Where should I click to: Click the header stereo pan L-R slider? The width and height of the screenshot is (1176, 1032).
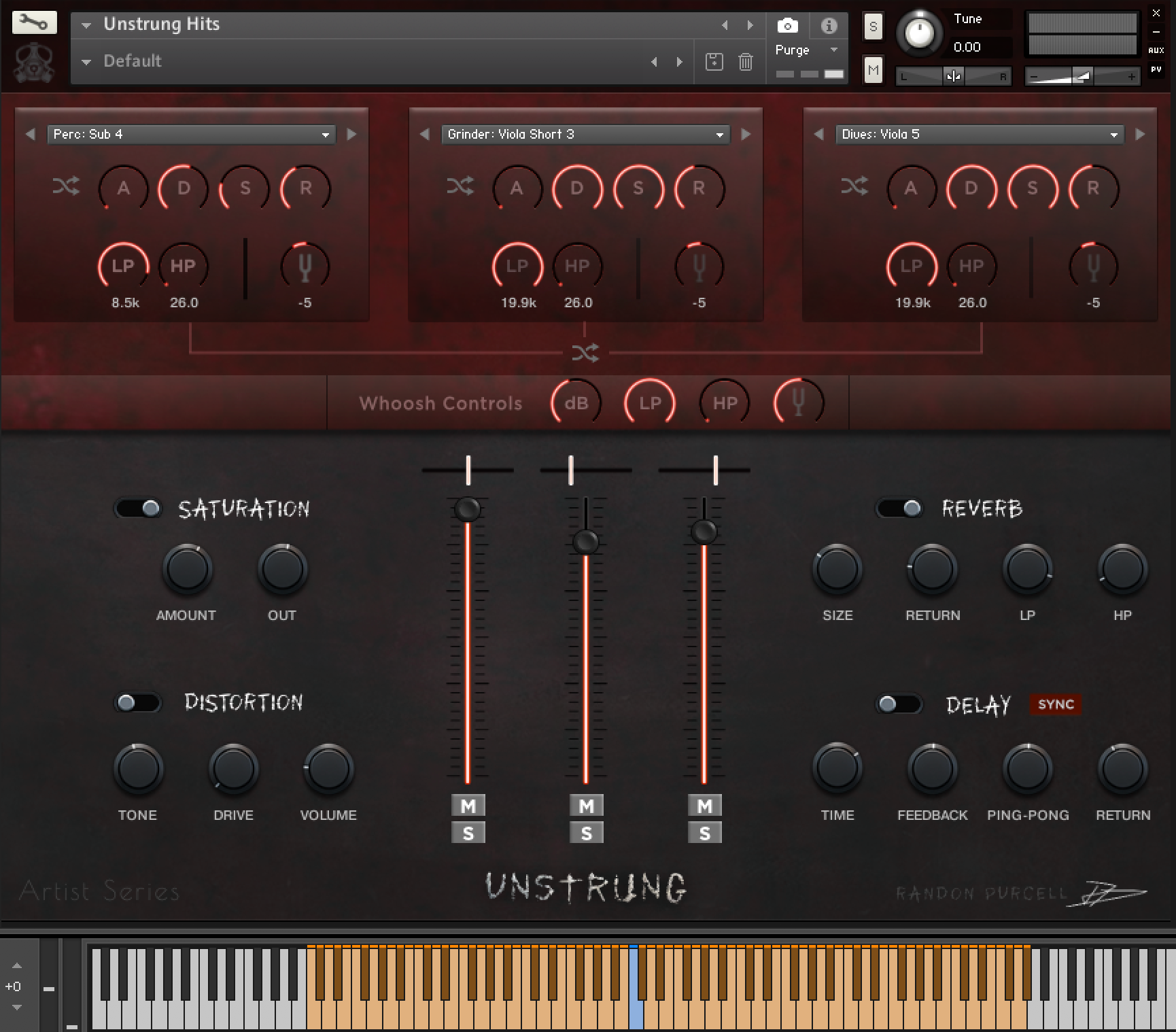[x=954, y=77]
